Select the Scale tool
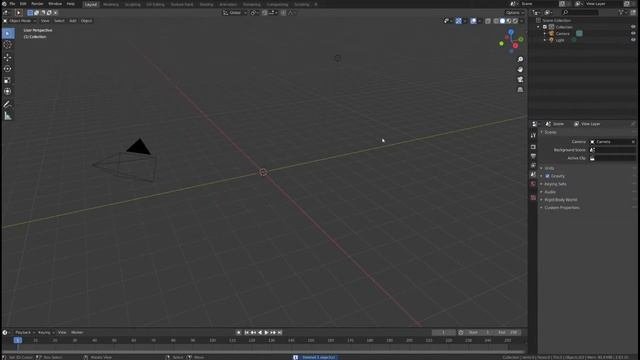Image resolution: width=640 pixels, height=360 pixels. point(8,80)
